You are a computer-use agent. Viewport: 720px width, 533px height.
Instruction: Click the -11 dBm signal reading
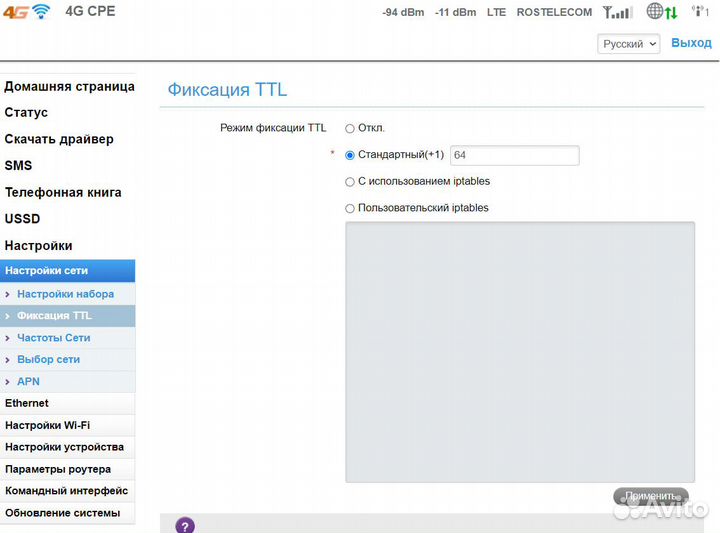pos(456,12)
